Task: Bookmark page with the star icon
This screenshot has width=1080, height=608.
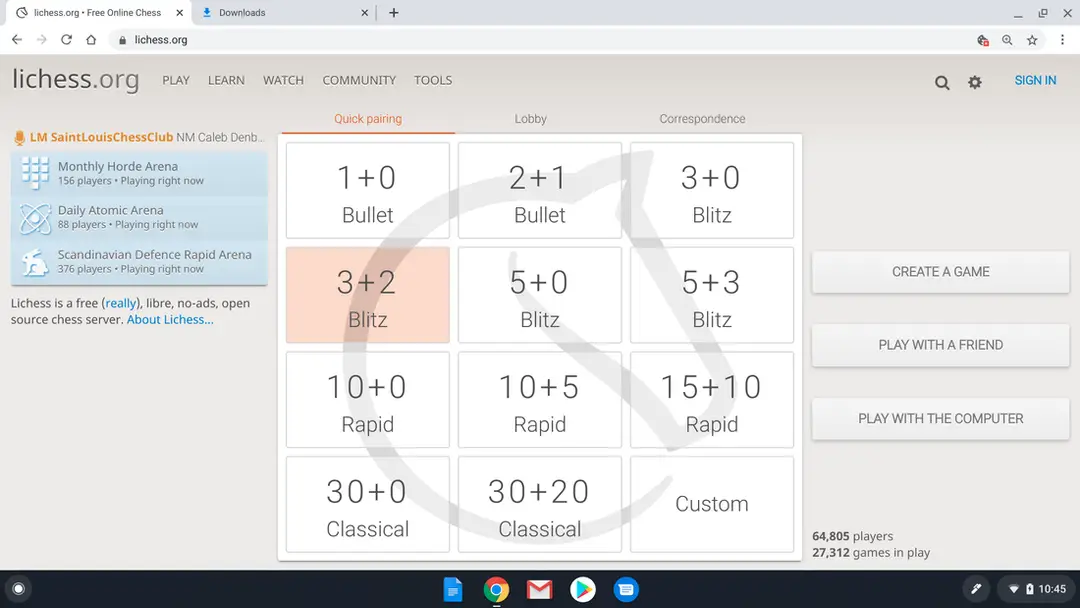Action: pyautogui.click(x=1032, y=40)
